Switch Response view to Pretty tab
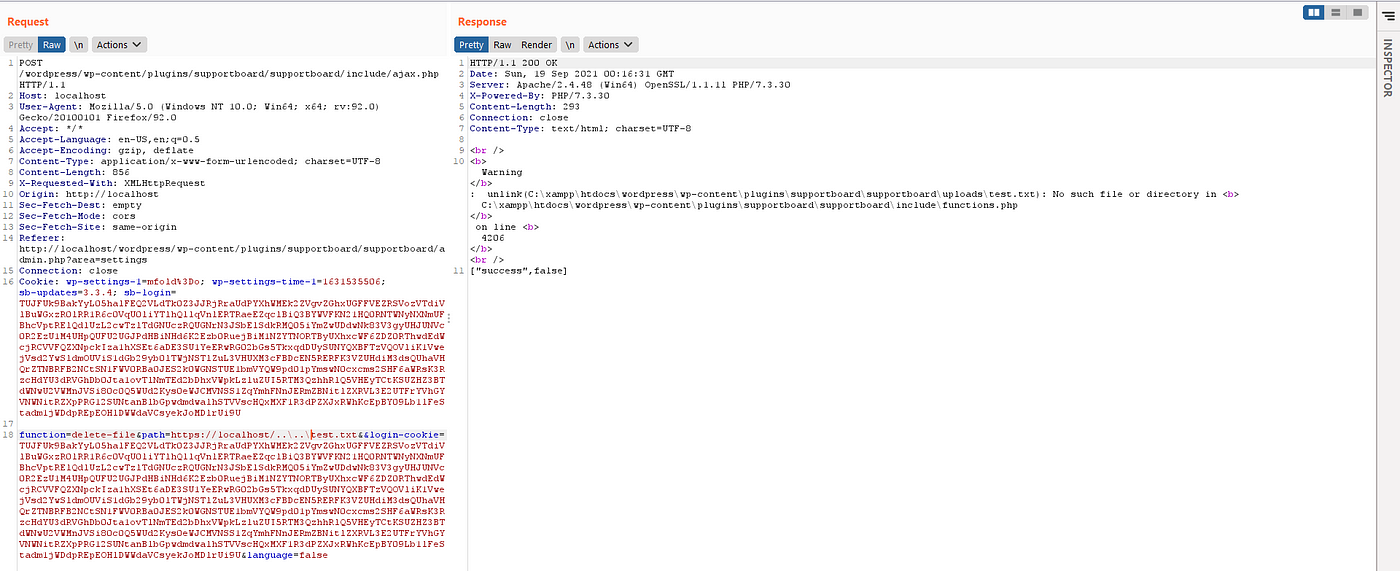The height and width of the screenshot is (571, 1400). pos(472,45)
